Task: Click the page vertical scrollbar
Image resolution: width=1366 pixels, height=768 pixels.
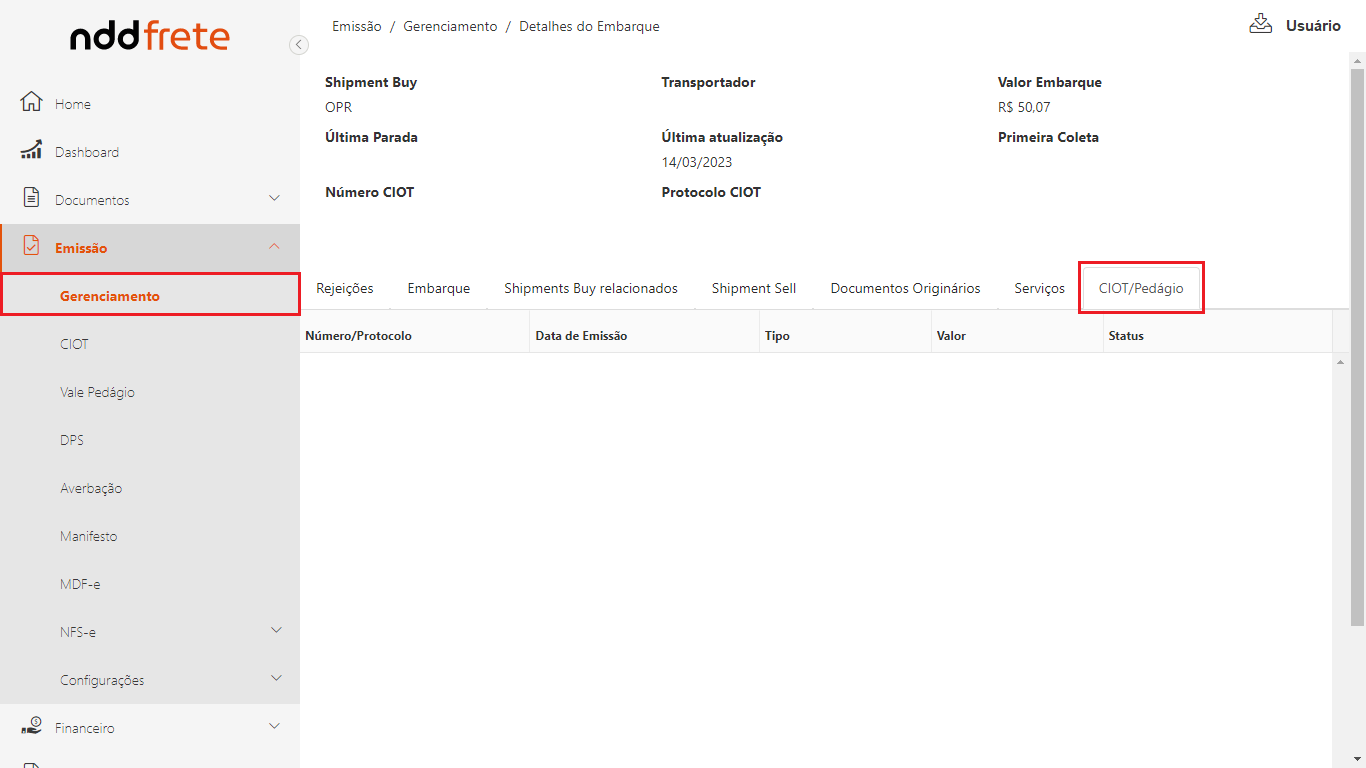Action: tap(1357, 340)
